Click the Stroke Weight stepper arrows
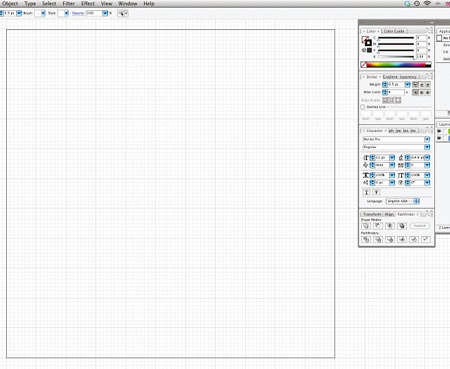Viewport: 450px width, 369px height. 385,85
